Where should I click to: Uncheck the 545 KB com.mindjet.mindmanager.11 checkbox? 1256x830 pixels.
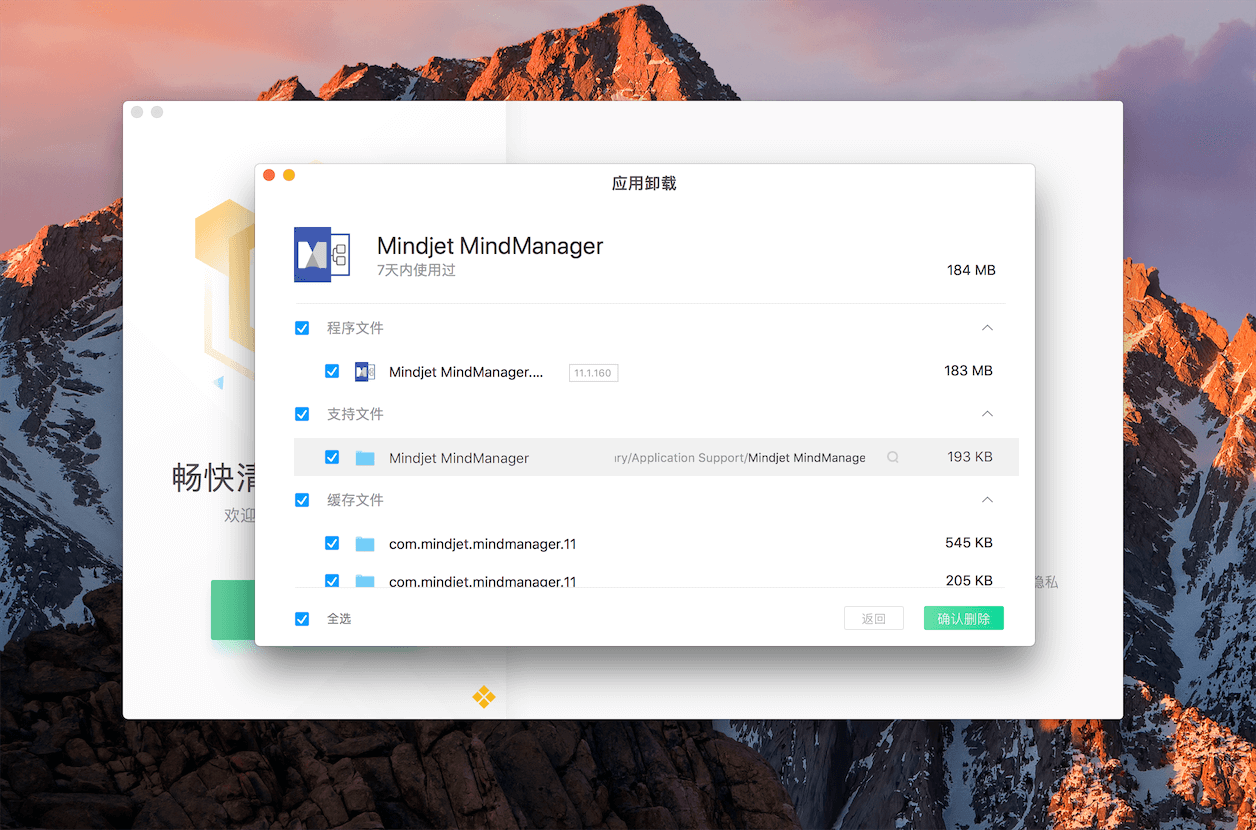(x=332, y=543)
